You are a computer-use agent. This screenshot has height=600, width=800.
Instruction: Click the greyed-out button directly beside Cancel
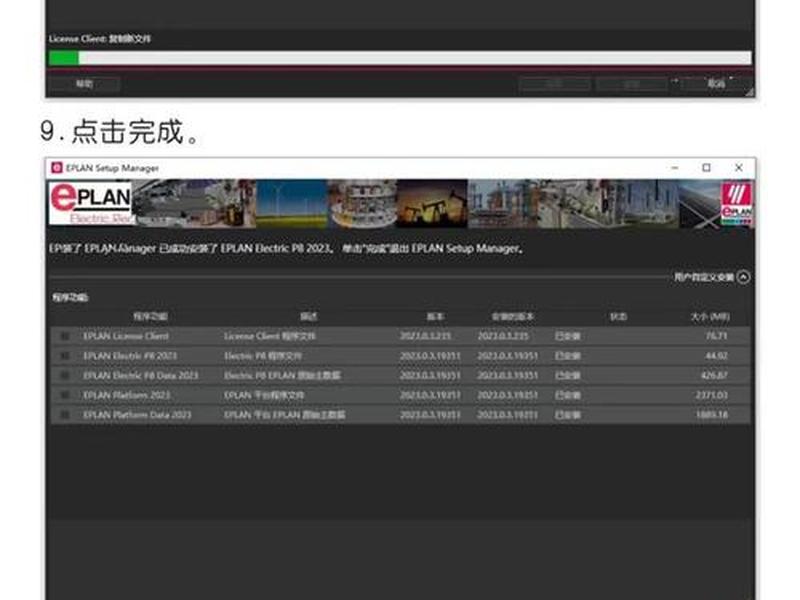tap(632, 84)
